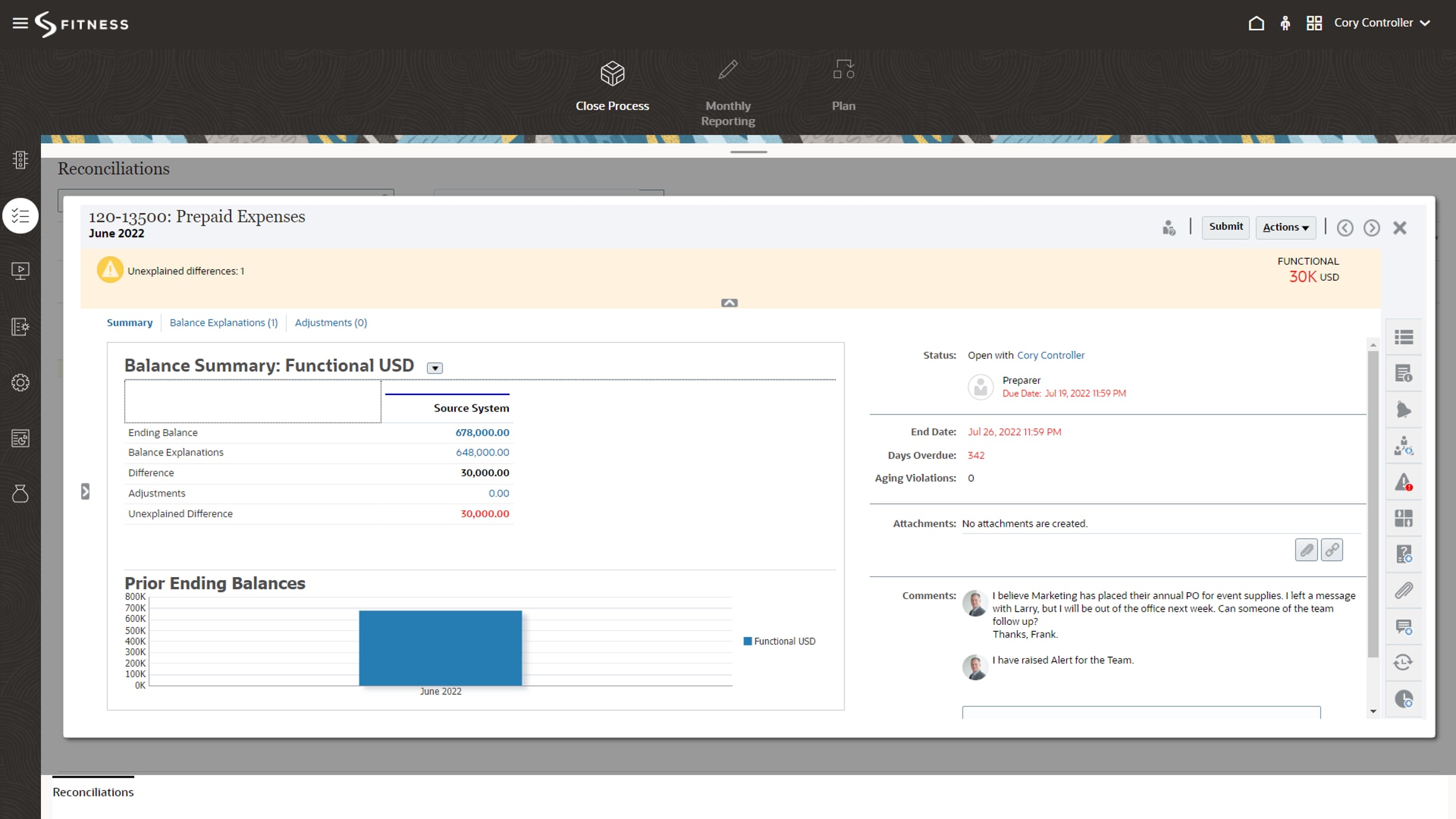This screenshot has width=1456, height=819.
Task: Click the new comment input field
Action: (x=1140, y=713)
